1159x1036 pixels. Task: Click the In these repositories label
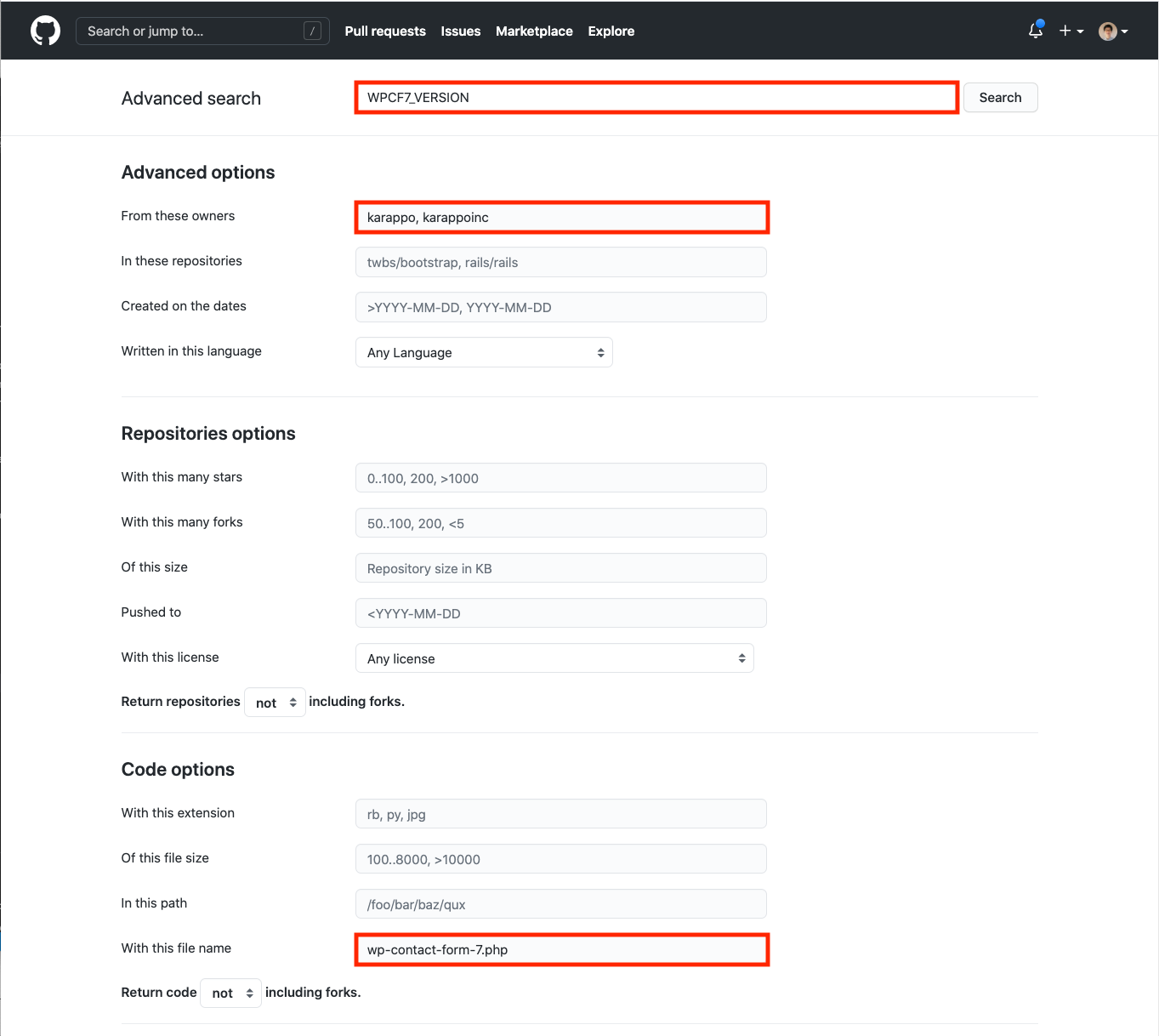pos(181,261)
